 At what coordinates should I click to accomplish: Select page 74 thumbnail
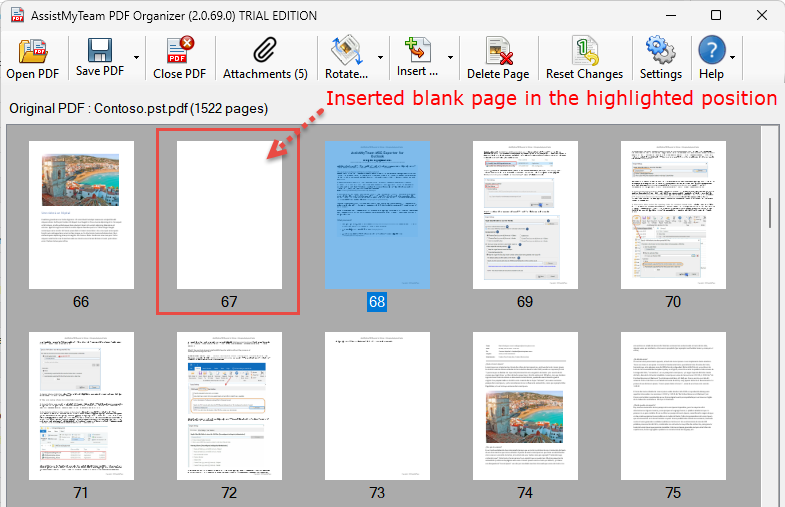coord(525,405)
